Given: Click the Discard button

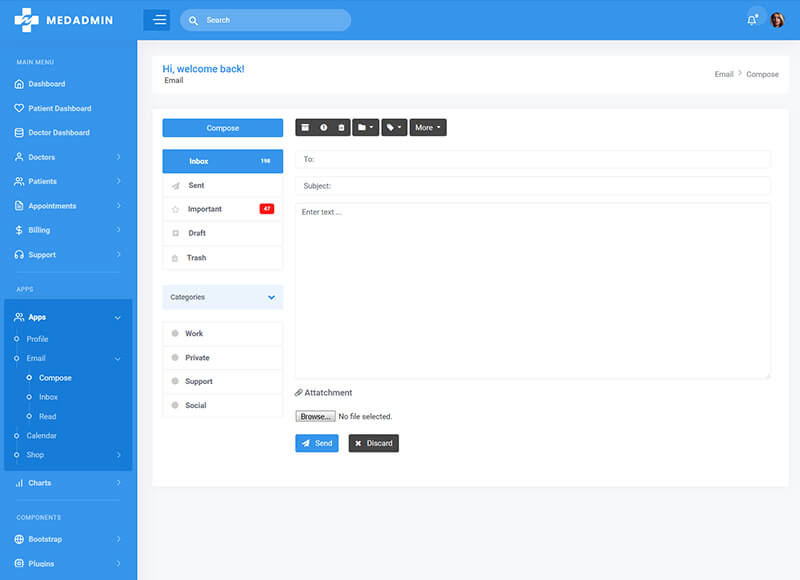Looking at the screenshot, I should click(x=373, y=443).
